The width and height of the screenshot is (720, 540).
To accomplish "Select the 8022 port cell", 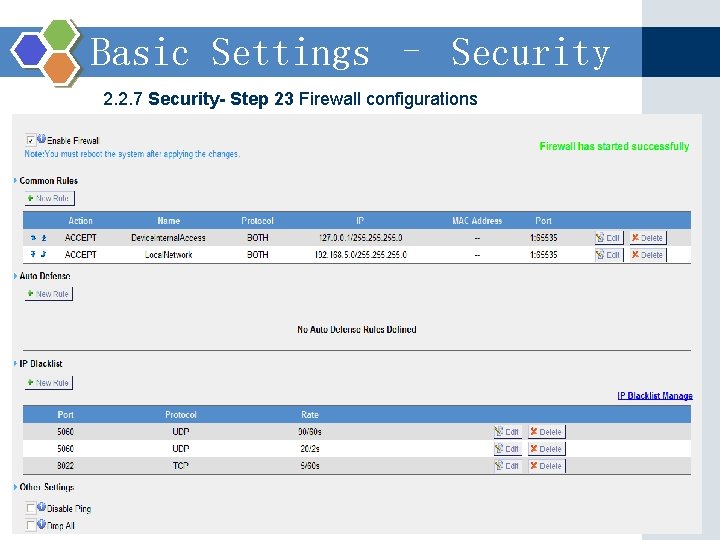I will click(x=65, y=466).
